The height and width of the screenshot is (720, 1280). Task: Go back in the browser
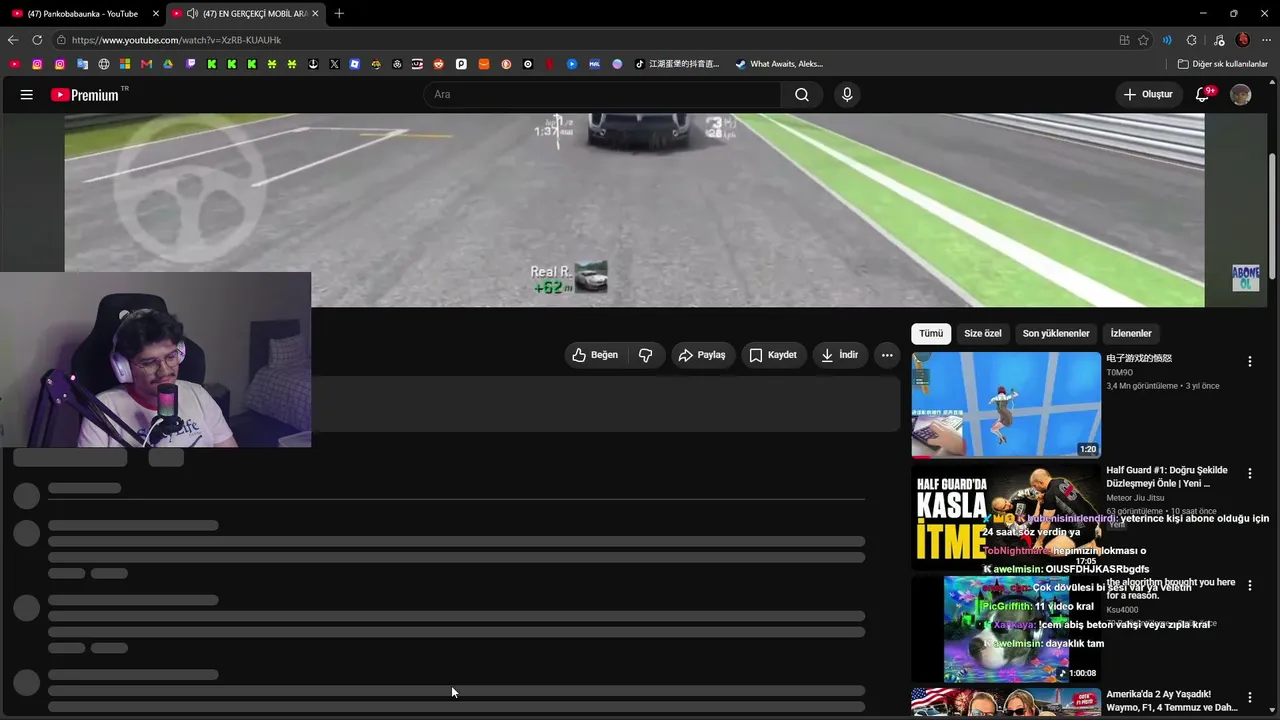pos(13,40)
